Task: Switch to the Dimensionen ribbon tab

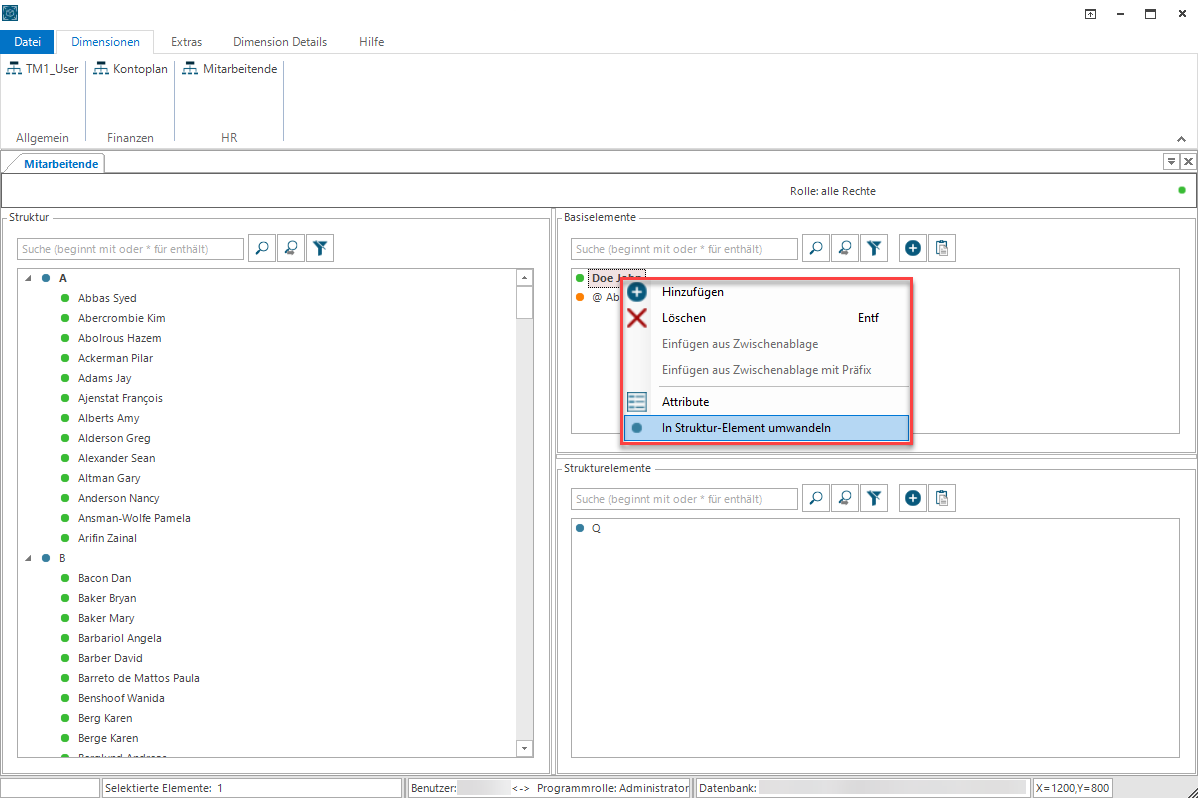Action: [x=105, y=42]
